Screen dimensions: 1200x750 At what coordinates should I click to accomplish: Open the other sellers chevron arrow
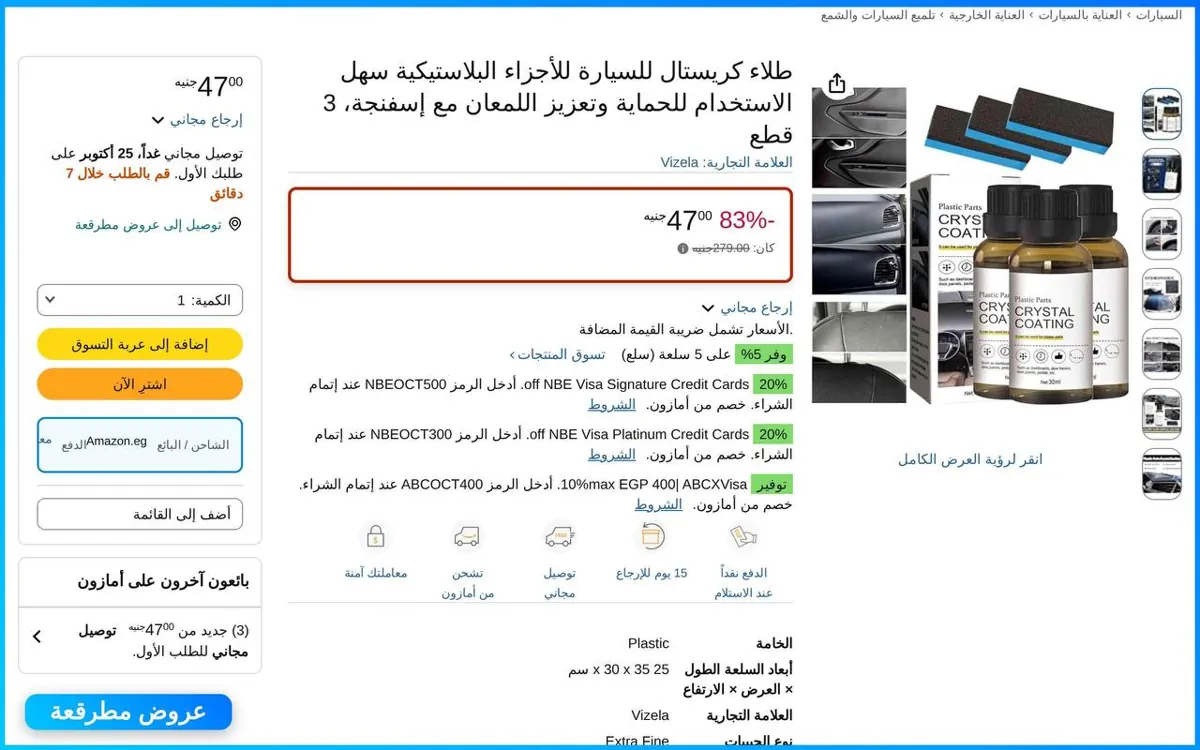37,636
